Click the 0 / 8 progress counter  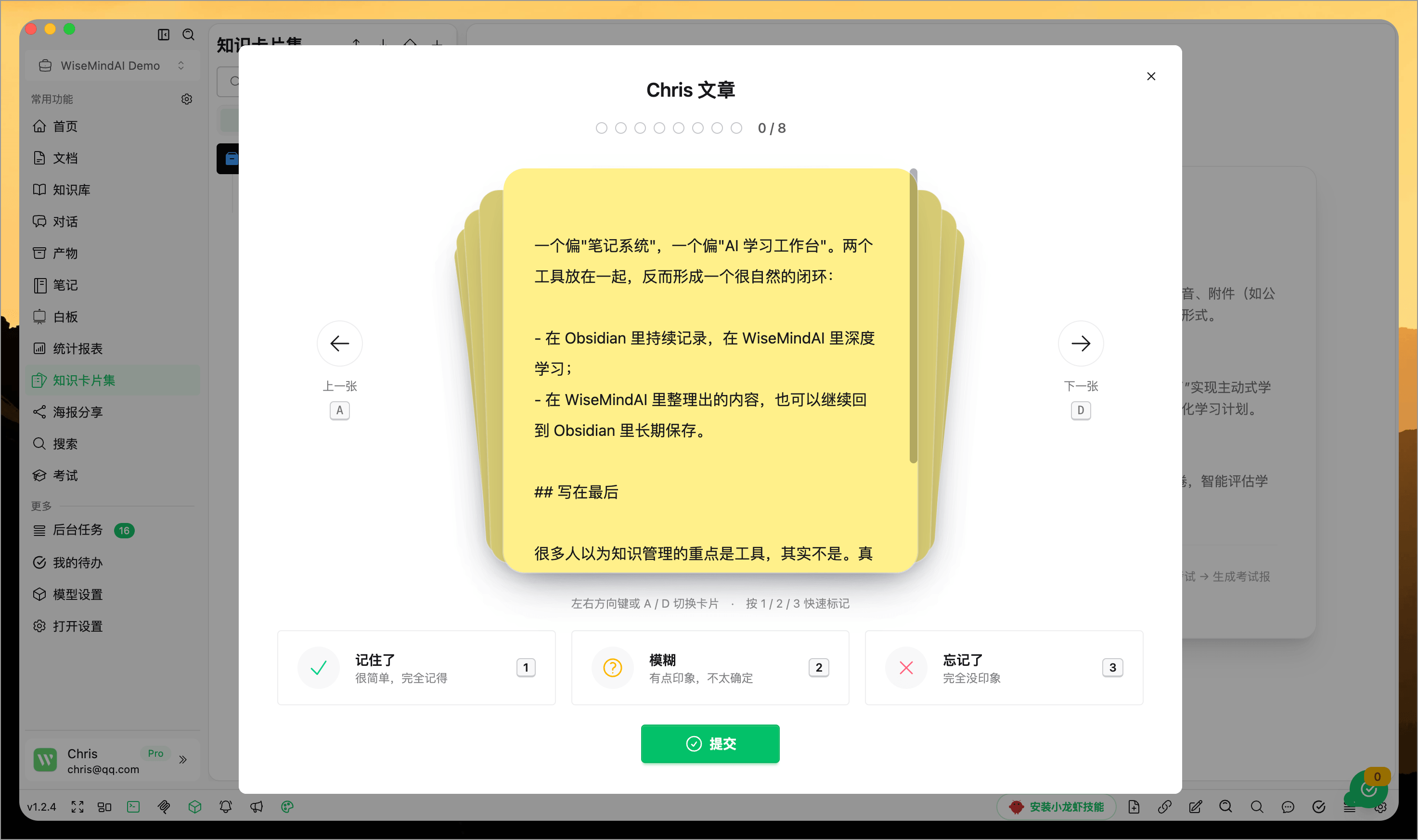tap(772, 128)
